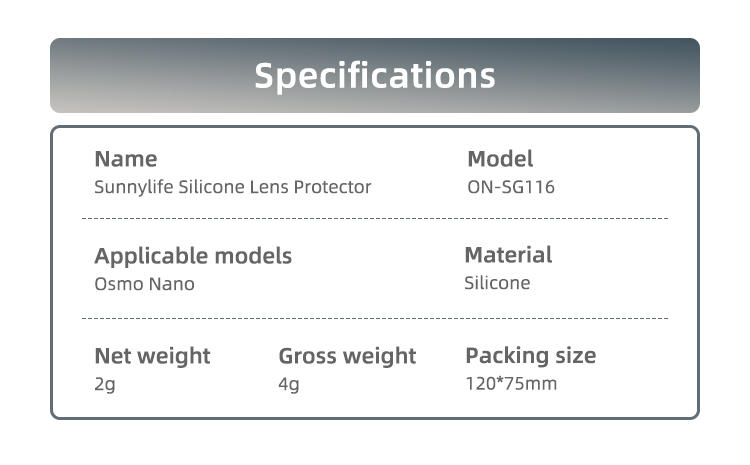
Task: Select the Applicable models label
Action: pyautogui.click(x=193, y=255)
